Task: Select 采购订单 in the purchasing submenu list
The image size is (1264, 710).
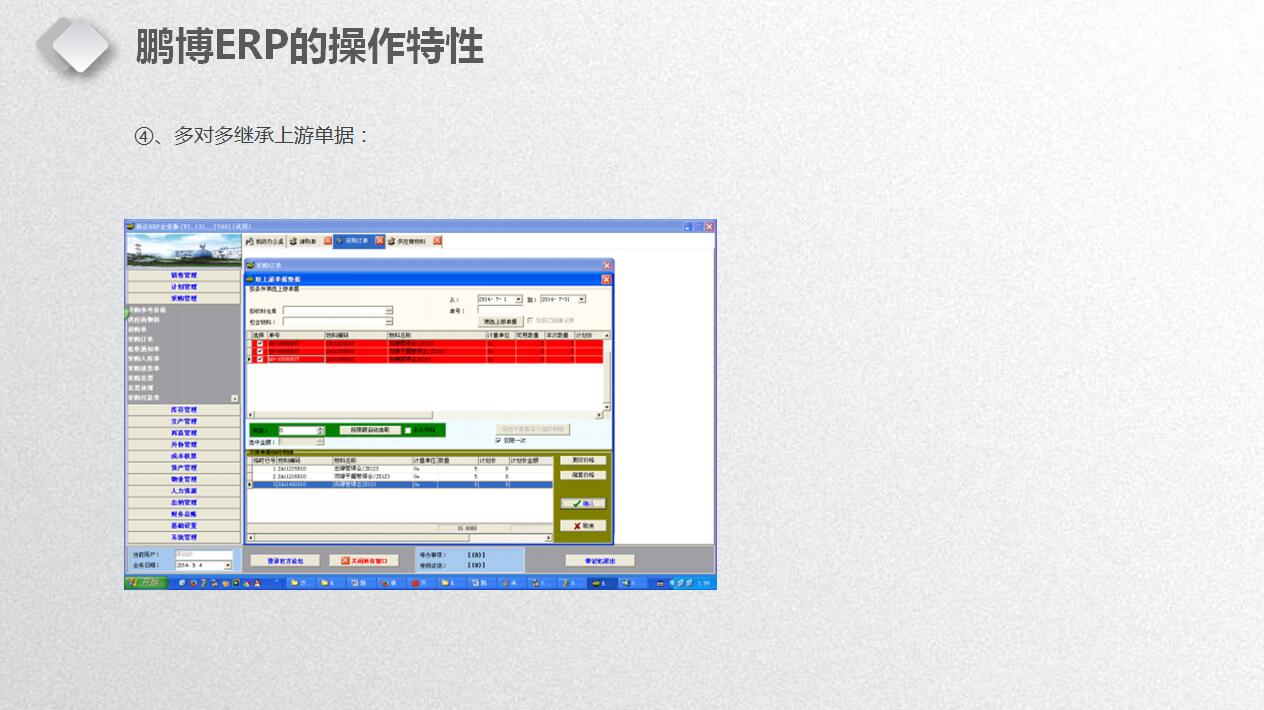Action: (x=139, y=339)
